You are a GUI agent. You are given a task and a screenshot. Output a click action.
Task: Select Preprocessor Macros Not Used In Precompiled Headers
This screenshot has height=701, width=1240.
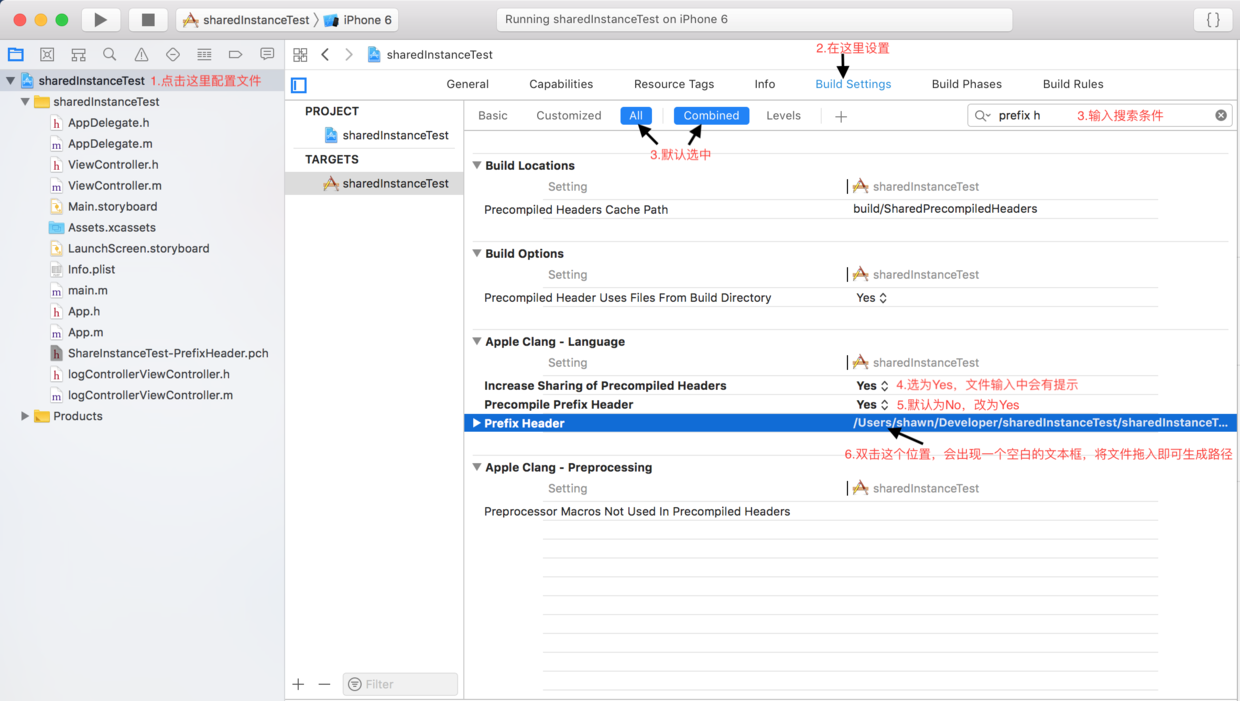tap(637, 512)
